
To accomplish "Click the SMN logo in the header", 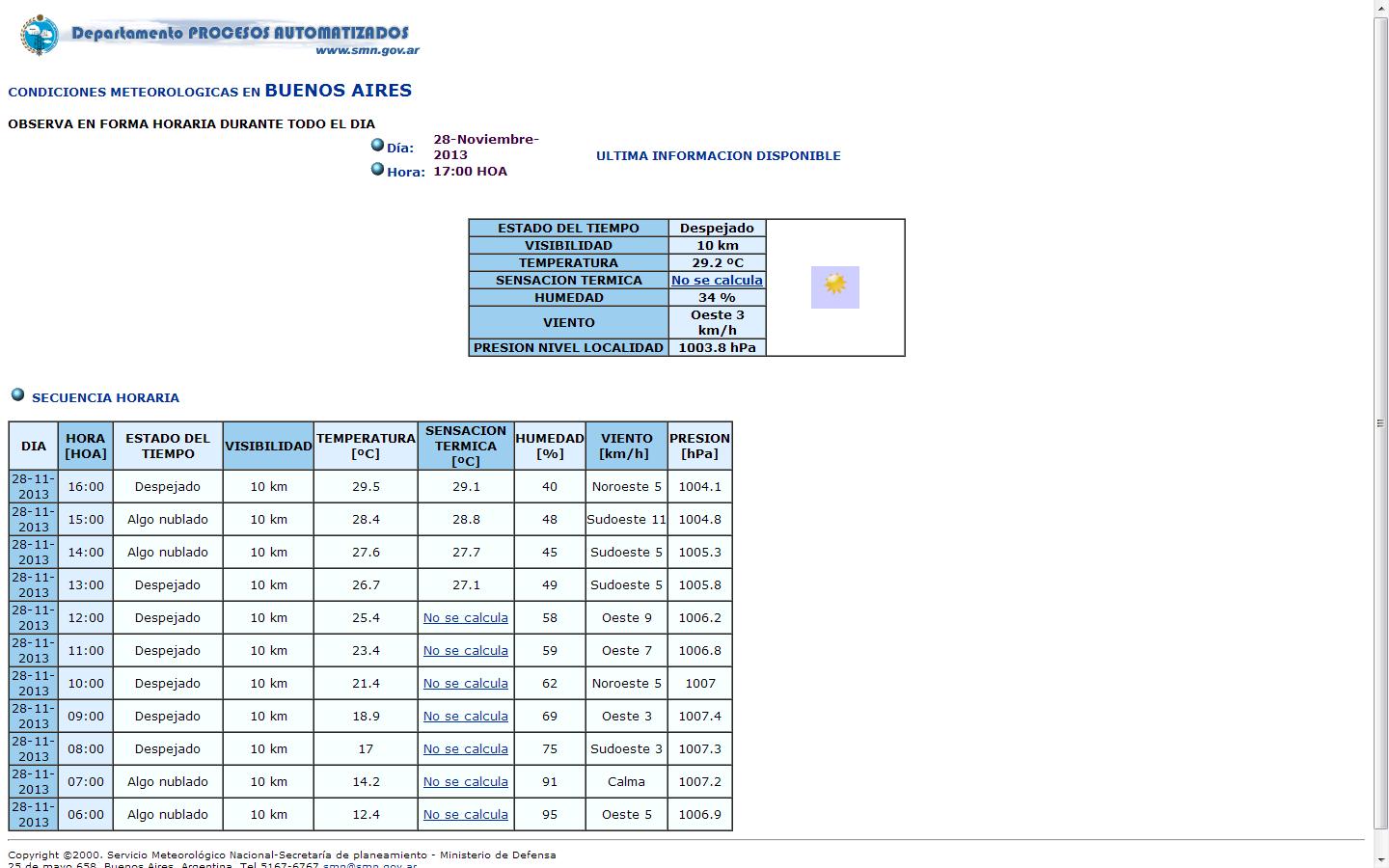I will (40, 36).
